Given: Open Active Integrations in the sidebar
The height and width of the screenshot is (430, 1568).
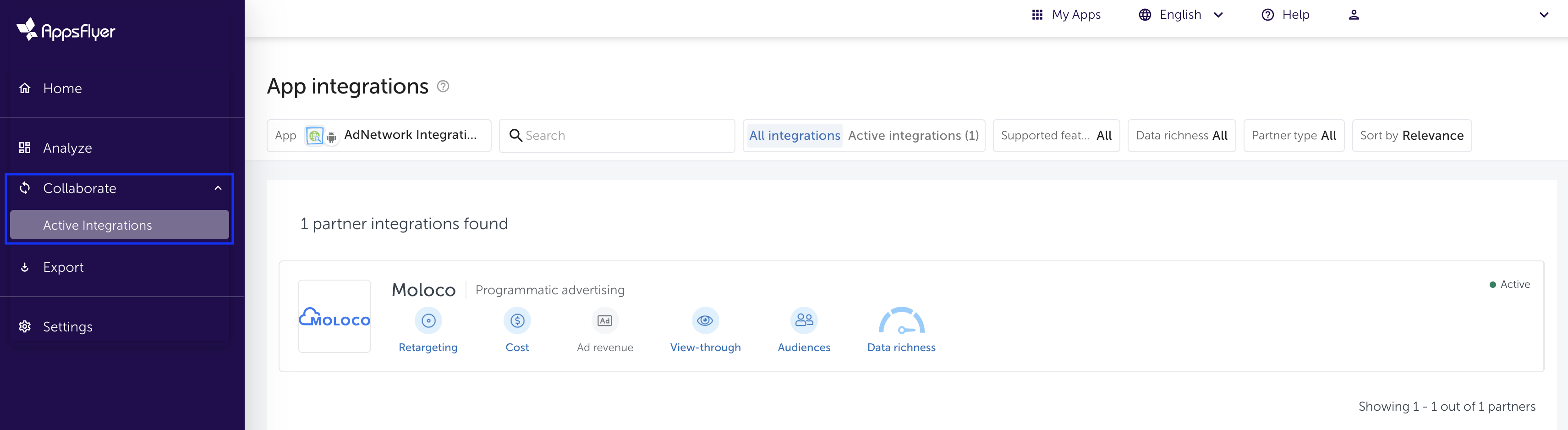Looking at the screenshot, I should (x=98, y=225).
